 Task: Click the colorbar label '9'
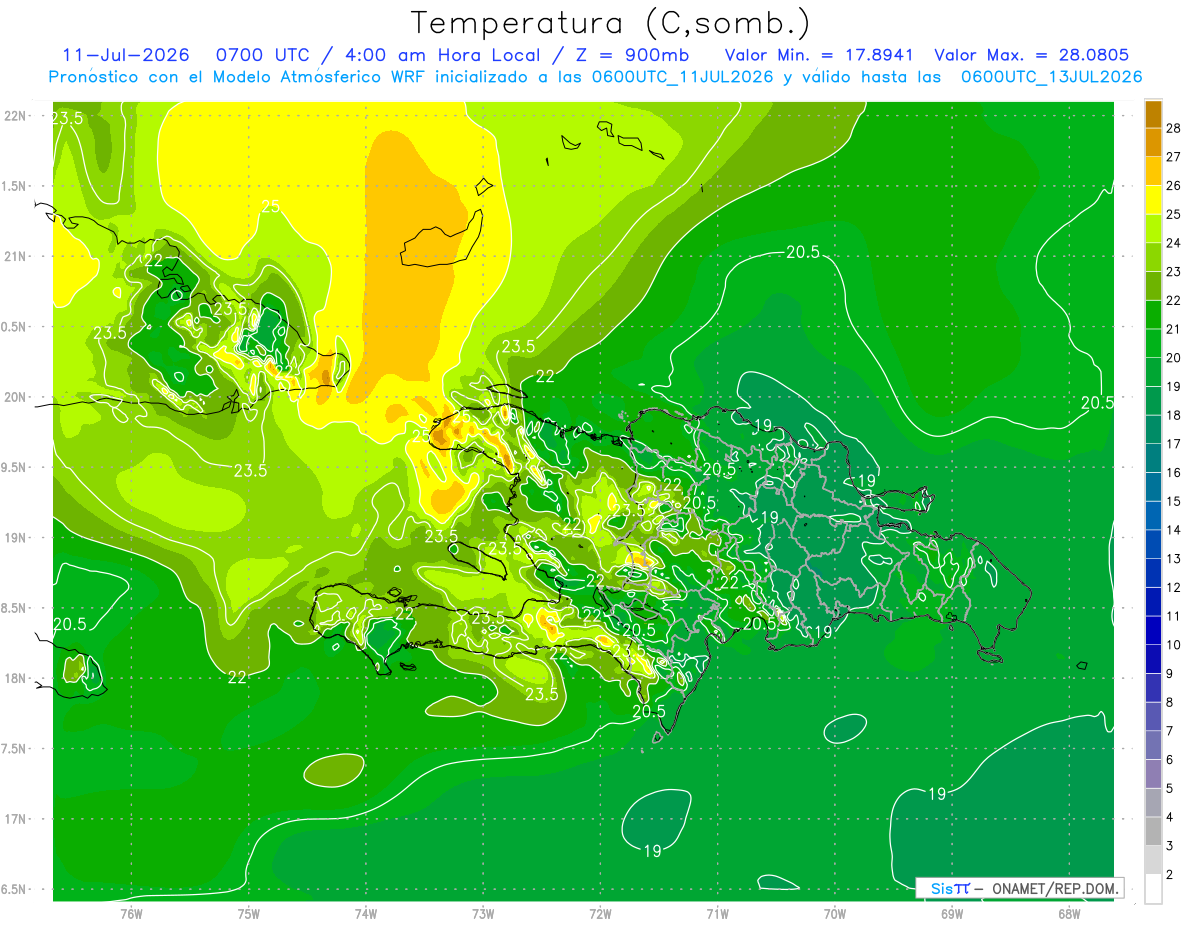pyautogui.click(x=1170, y=673)
